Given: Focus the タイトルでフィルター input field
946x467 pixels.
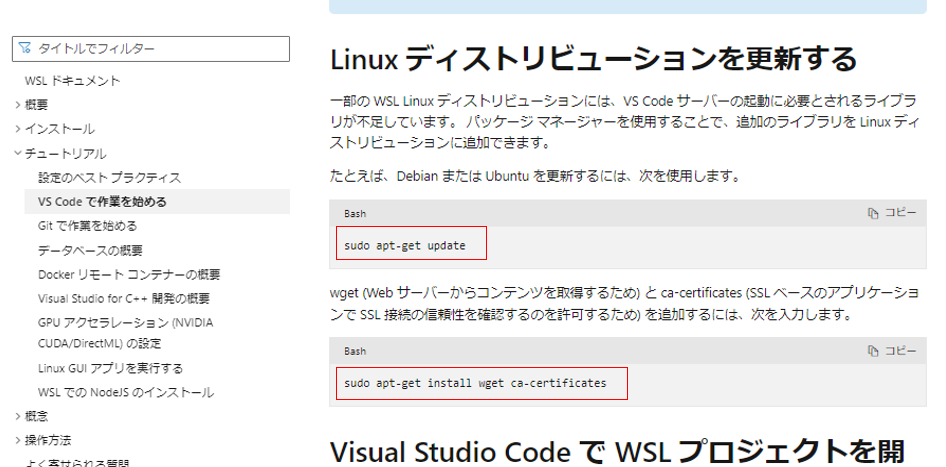Looking at the screenshot, I should pyautogui.click(x=151, y=49).
